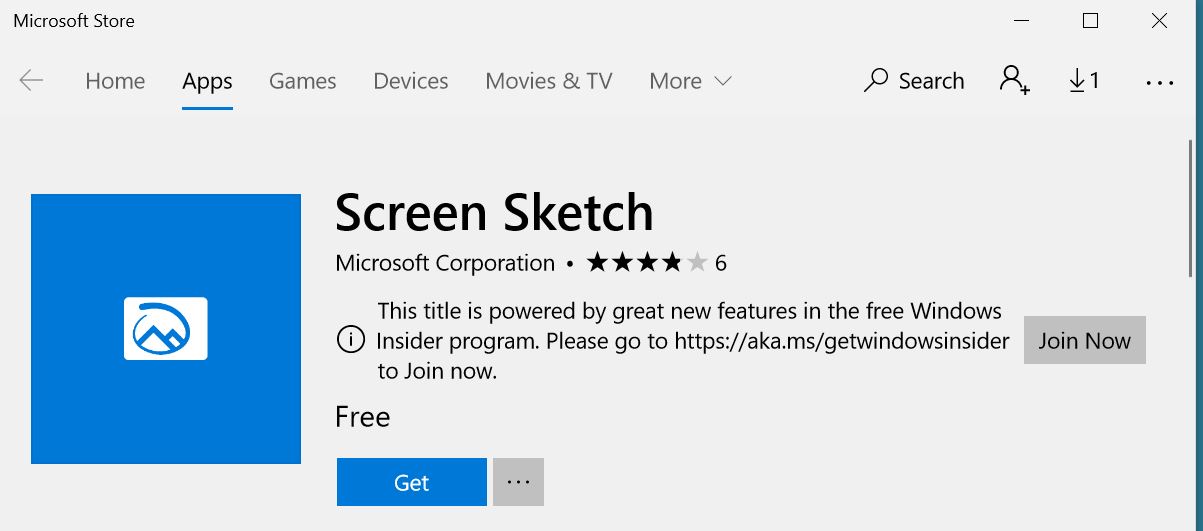This screenshot has width=1203, height=531.
Task: Close the Microsoft Store window
Action: click(x=1159, y=20)
